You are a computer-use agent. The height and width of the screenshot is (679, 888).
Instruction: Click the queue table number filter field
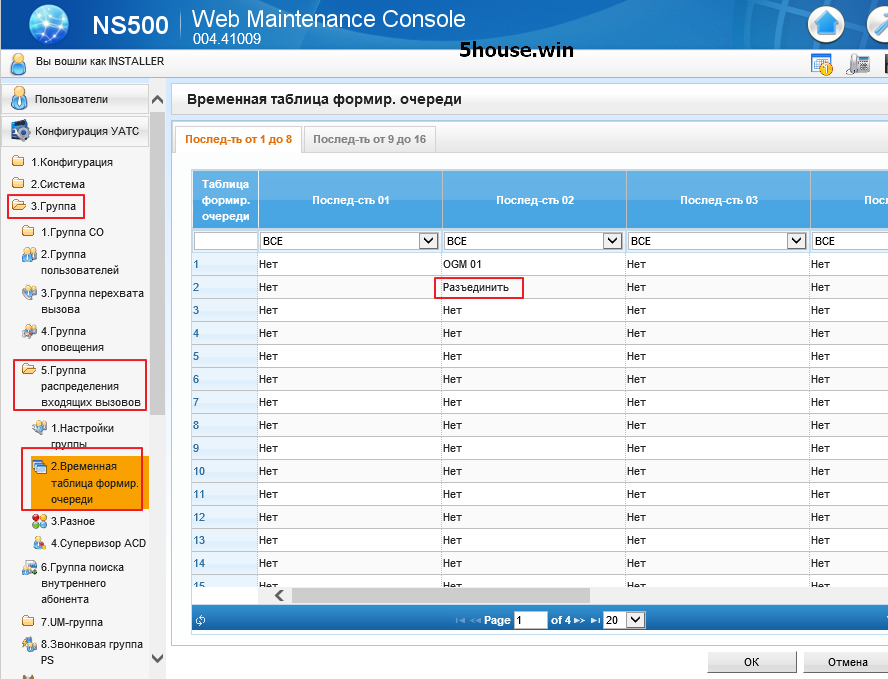pos(225,241)
